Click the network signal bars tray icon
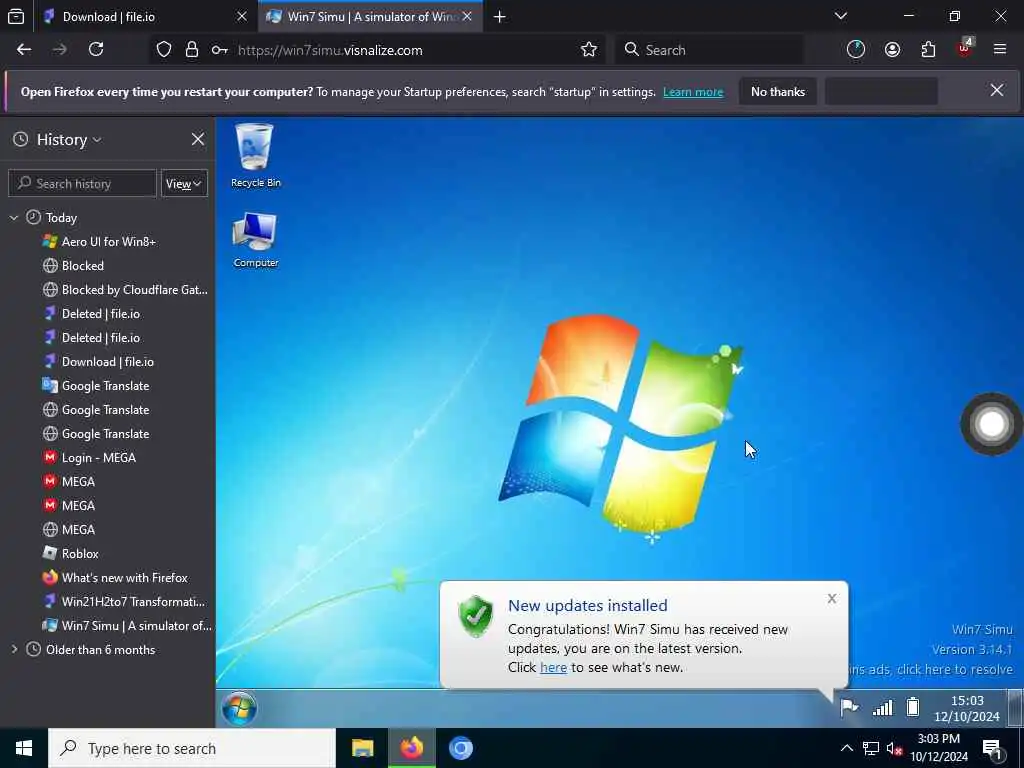 coord(882,707)
